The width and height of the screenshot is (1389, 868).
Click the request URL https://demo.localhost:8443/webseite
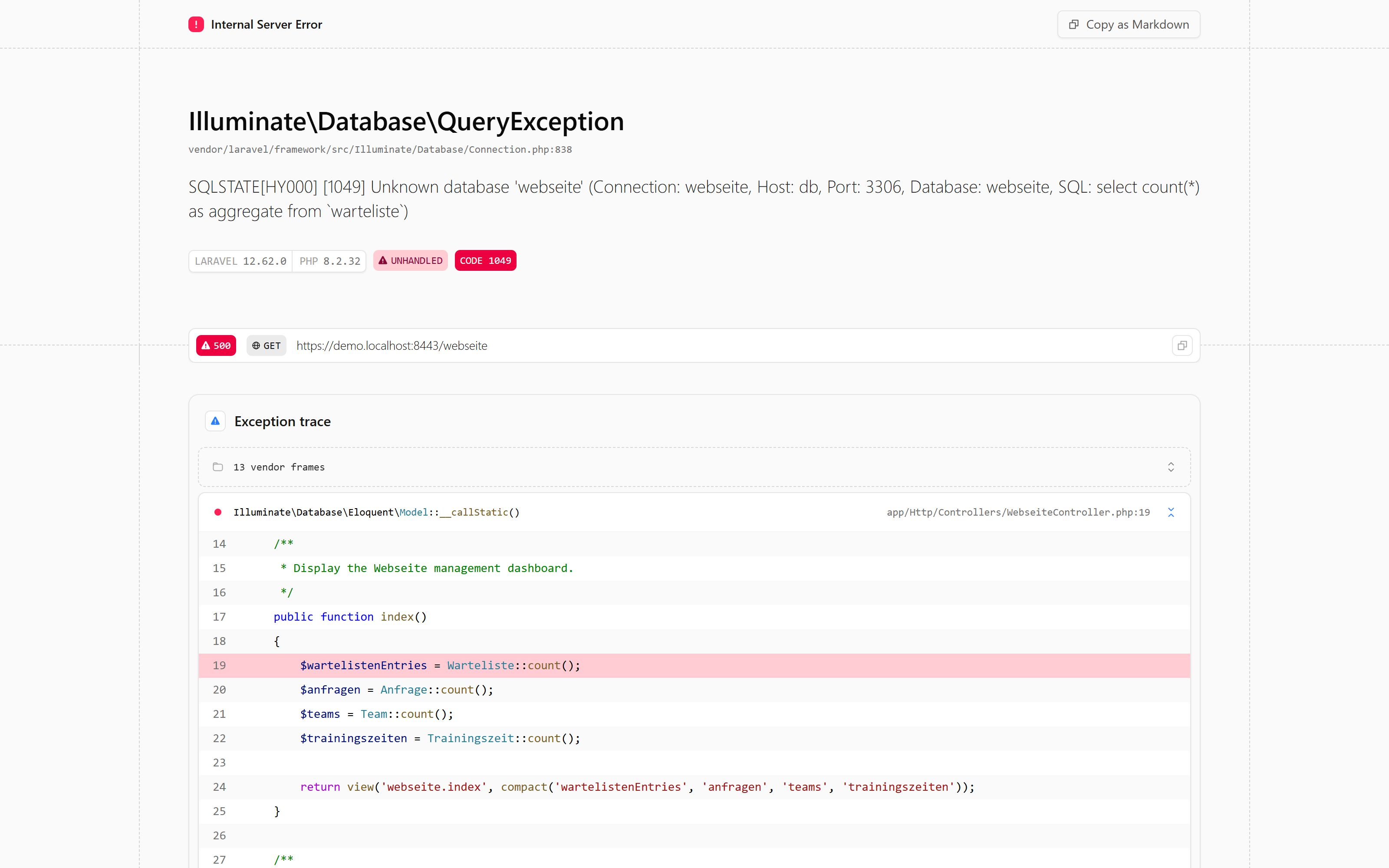(x=392, y=345)
